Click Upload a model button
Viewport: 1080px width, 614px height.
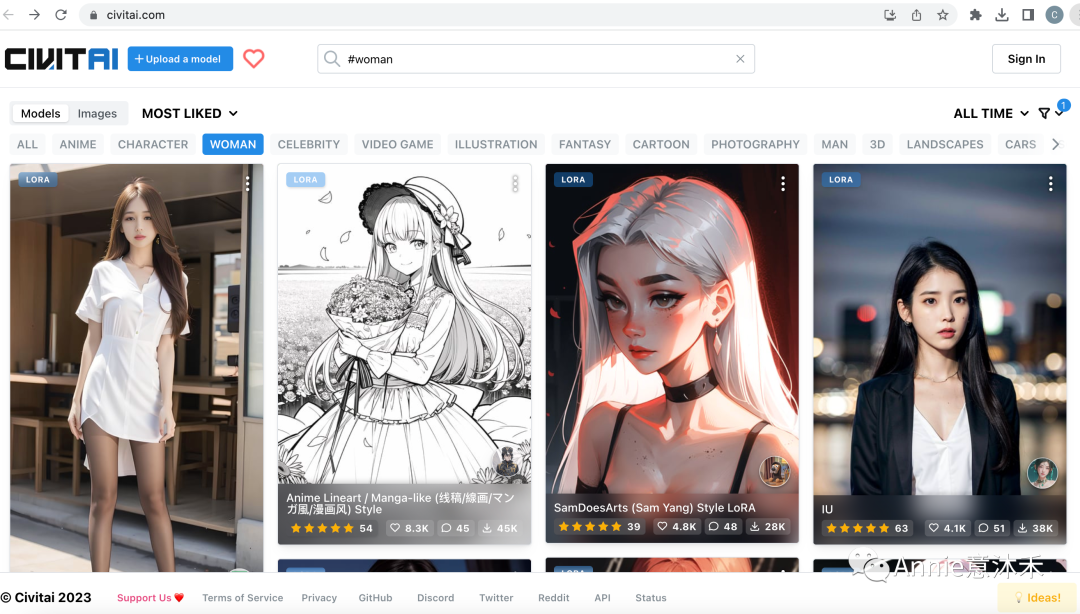click(180, 59)
